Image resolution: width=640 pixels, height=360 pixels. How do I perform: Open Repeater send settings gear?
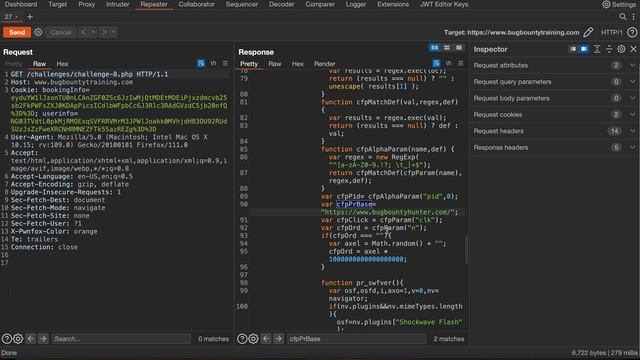[x=38, y=32]
